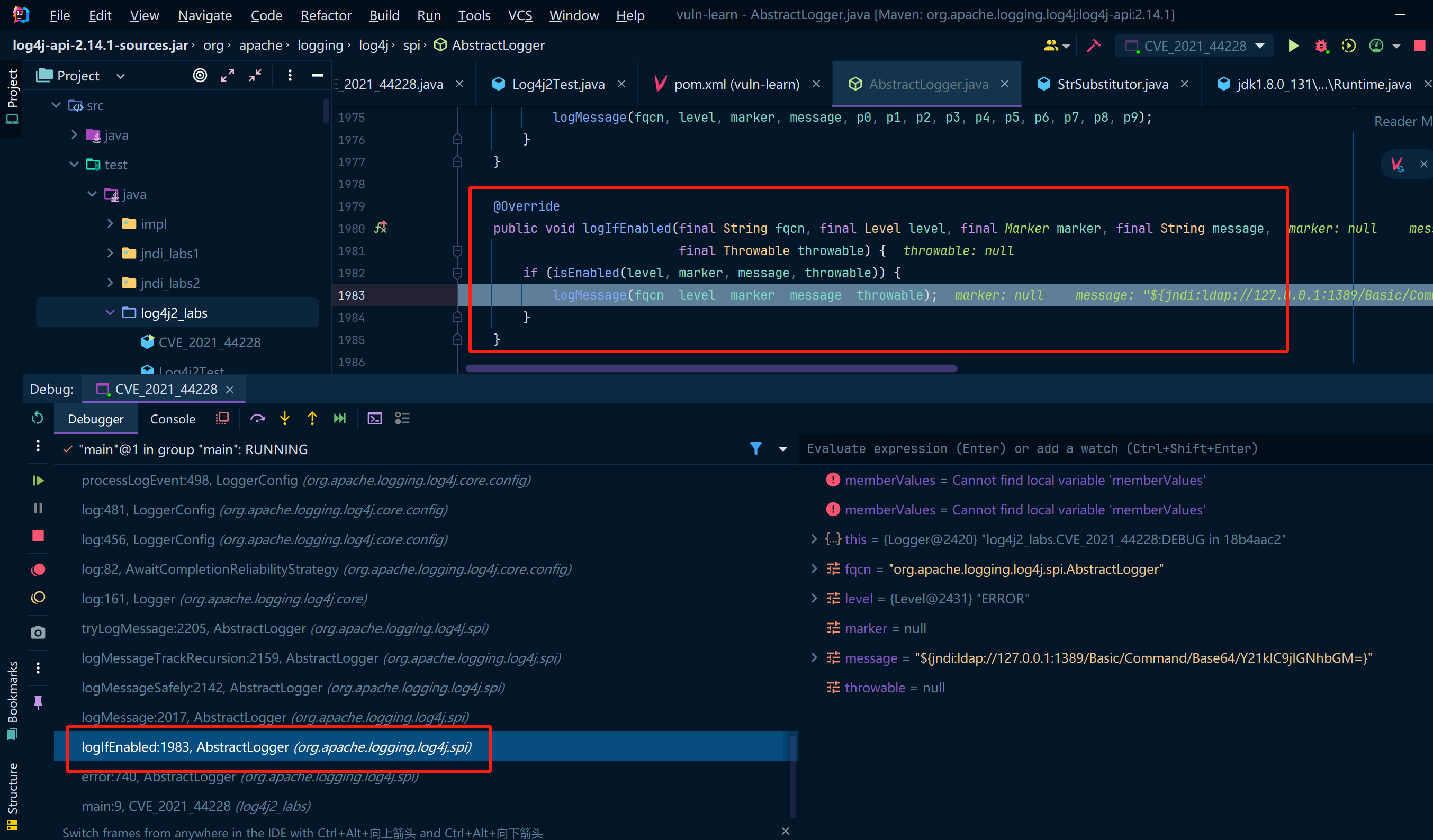Open Project view mode dropdown
This screenshot has width=1433, height=840.
click(121, 76)
